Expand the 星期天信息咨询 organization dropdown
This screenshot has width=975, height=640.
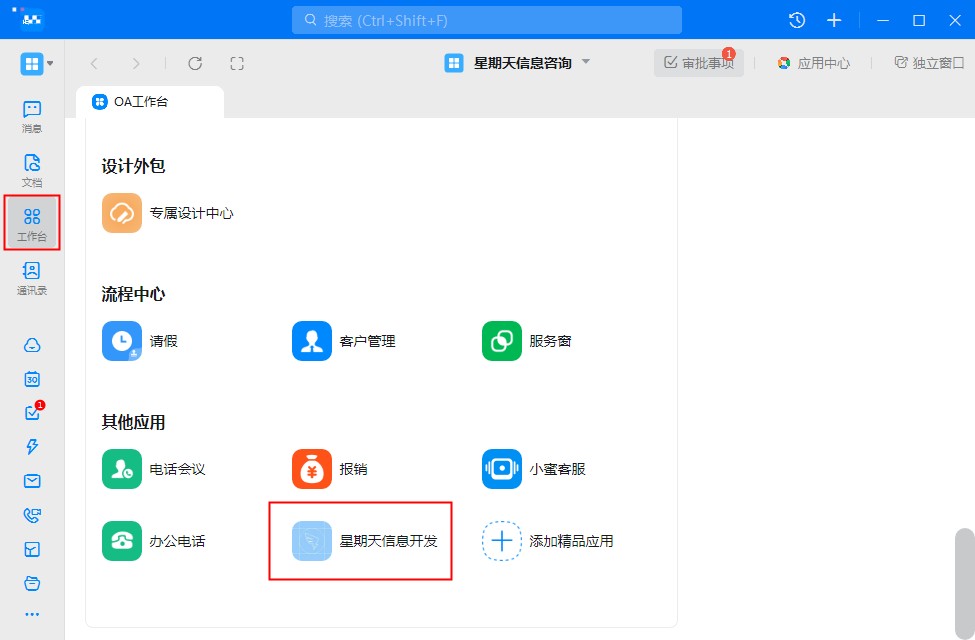[586, 62]
